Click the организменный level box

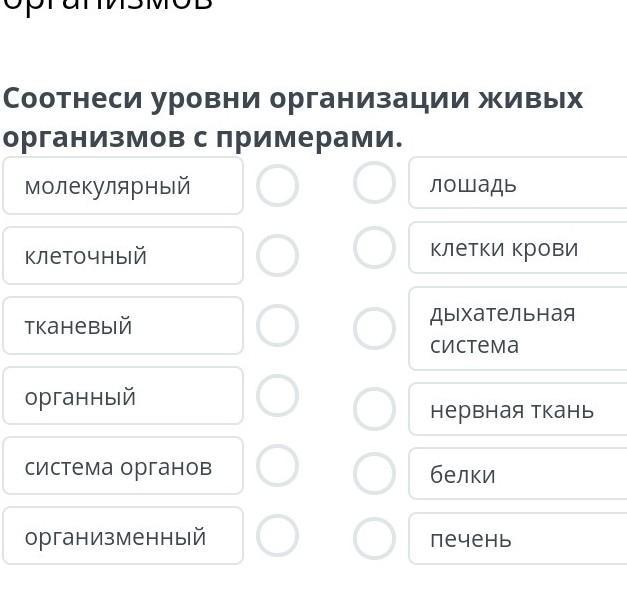(x=122, y=536)
